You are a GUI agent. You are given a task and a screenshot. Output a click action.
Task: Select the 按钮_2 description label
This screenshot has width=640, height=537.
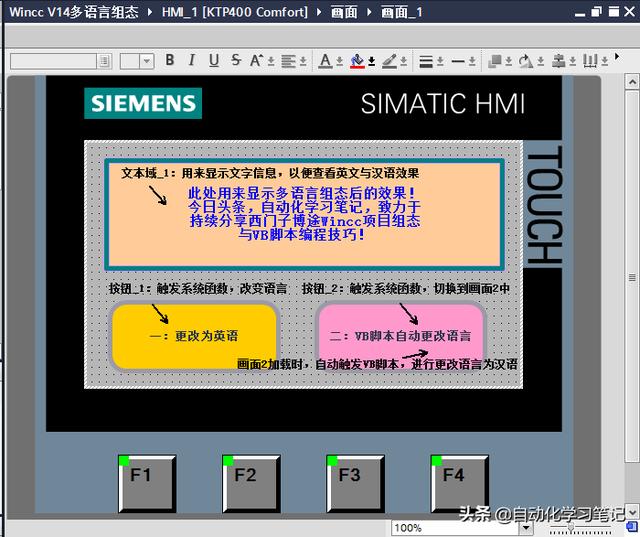pos(406,288)
